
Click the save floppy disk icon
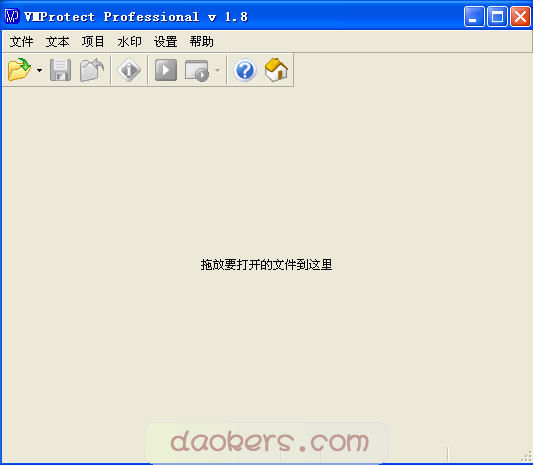click(61, 70)
